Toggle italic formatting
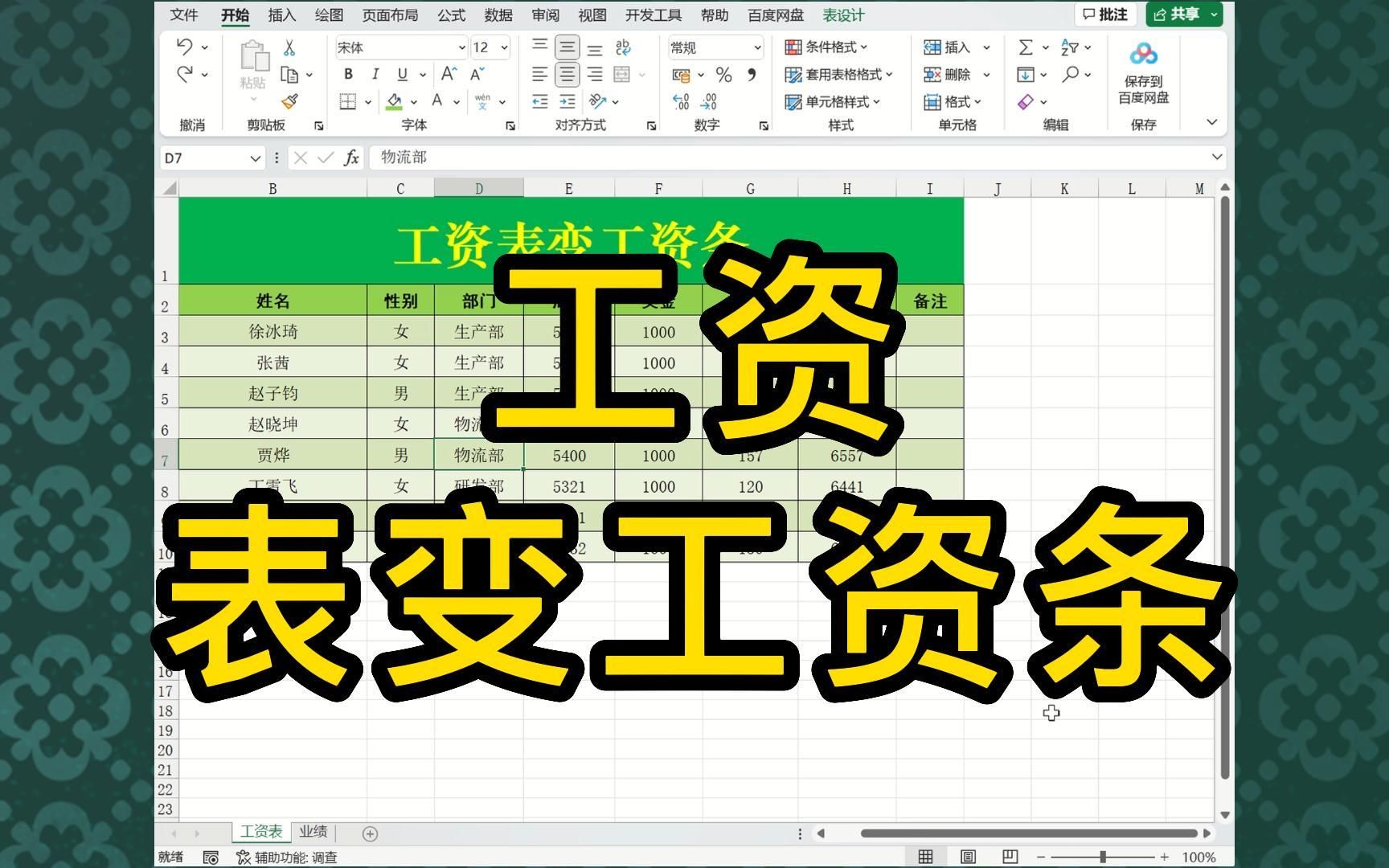The width and height of the screenshot is (1389, 868). tap(375, 74)
